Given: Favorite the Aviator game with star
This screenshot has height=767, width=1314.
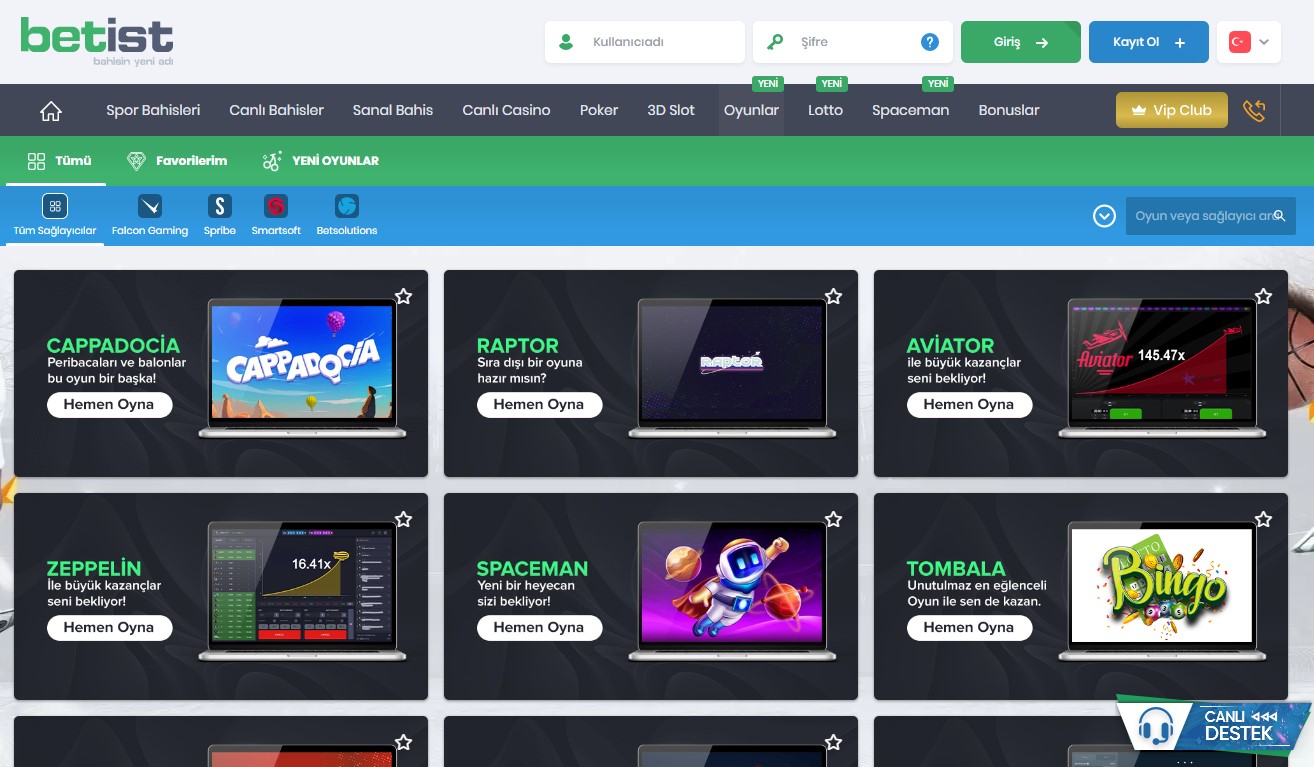Looking at the screenshot, I should [1263, 296].
